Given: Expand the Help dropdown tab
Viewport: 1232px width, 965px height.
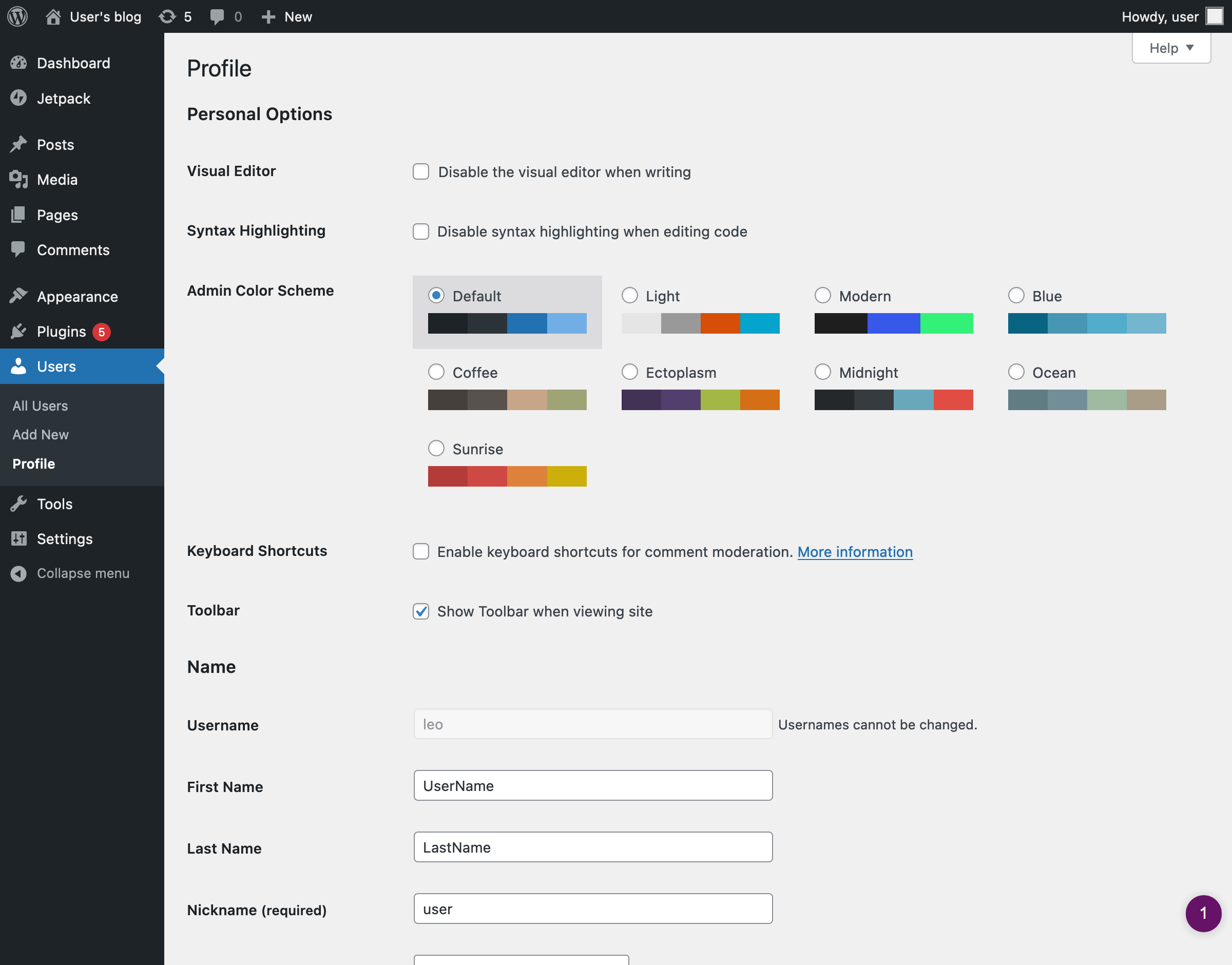Looking at the screenshot, I should 1171,48.
